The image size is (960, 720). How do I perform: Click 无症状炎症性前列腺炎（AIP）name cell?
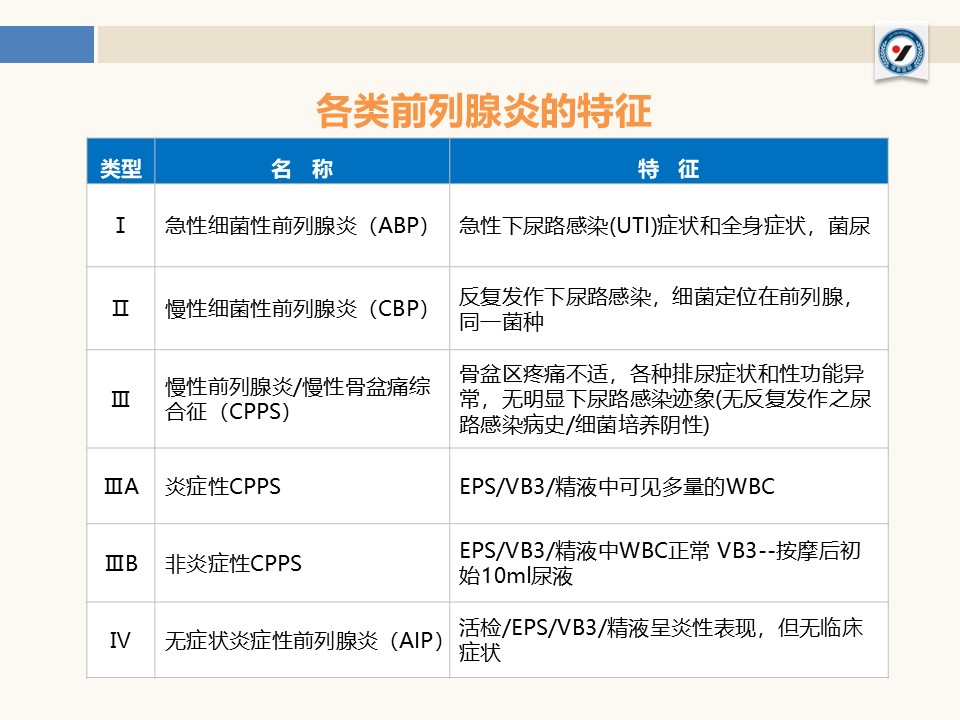302,640
